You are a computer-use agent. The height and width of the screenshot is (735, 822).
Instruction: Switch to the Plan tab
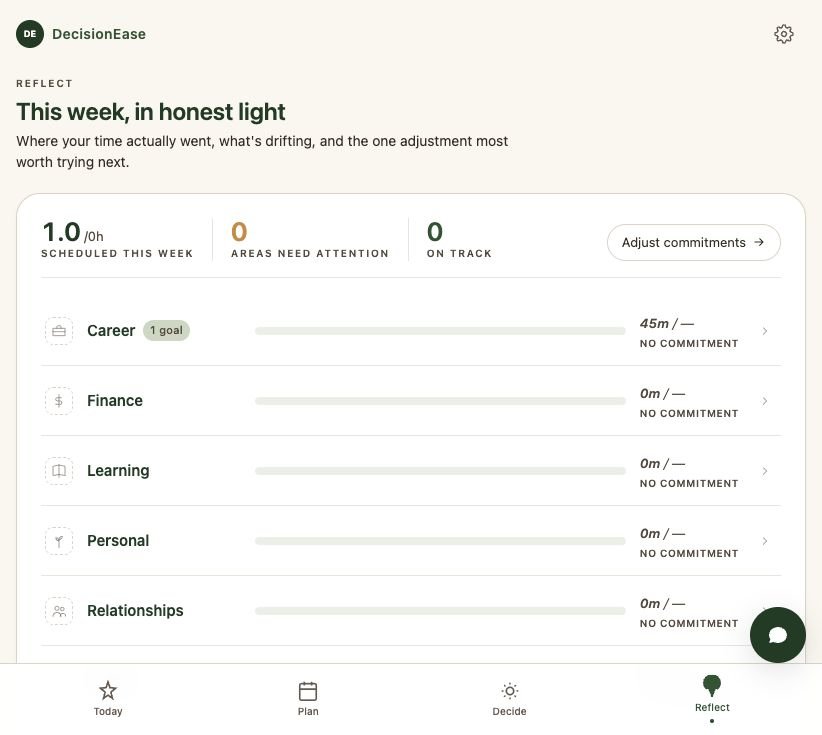tap(308, 698)
